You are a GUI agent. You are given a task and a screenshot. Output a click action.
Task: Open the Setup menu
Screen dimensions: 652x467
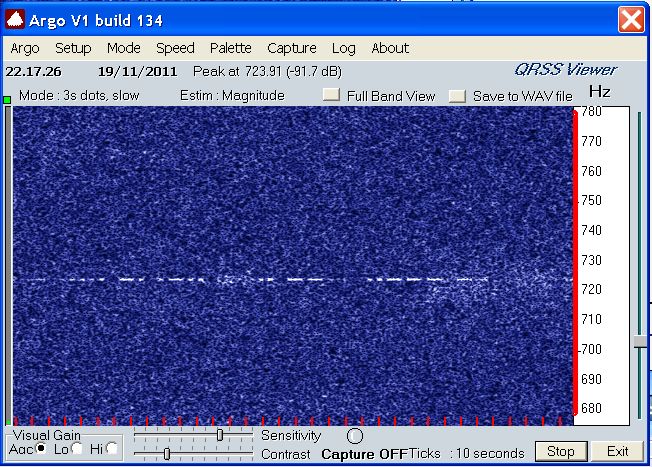73,48
